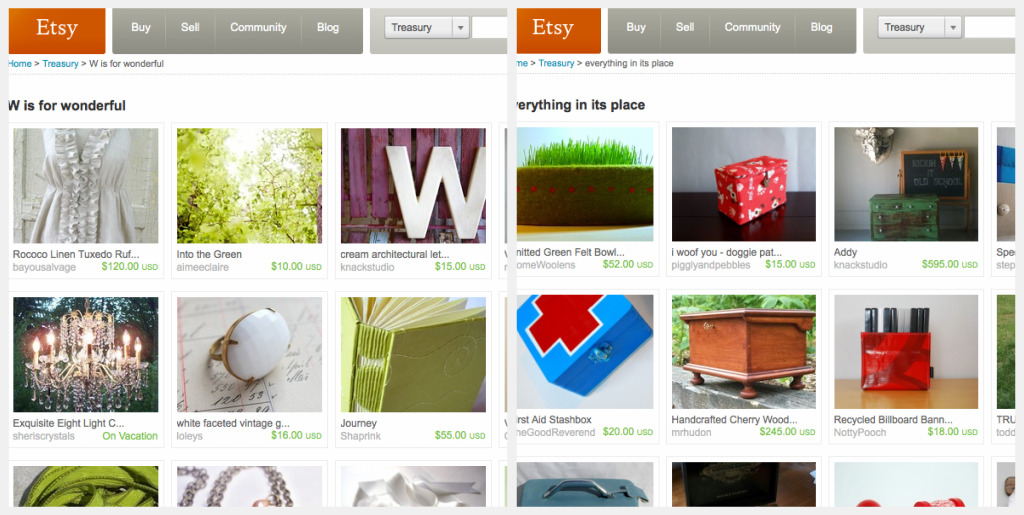Click the Treasury breadcrumb above 'W is for wonderful'

tap(60, 63)
